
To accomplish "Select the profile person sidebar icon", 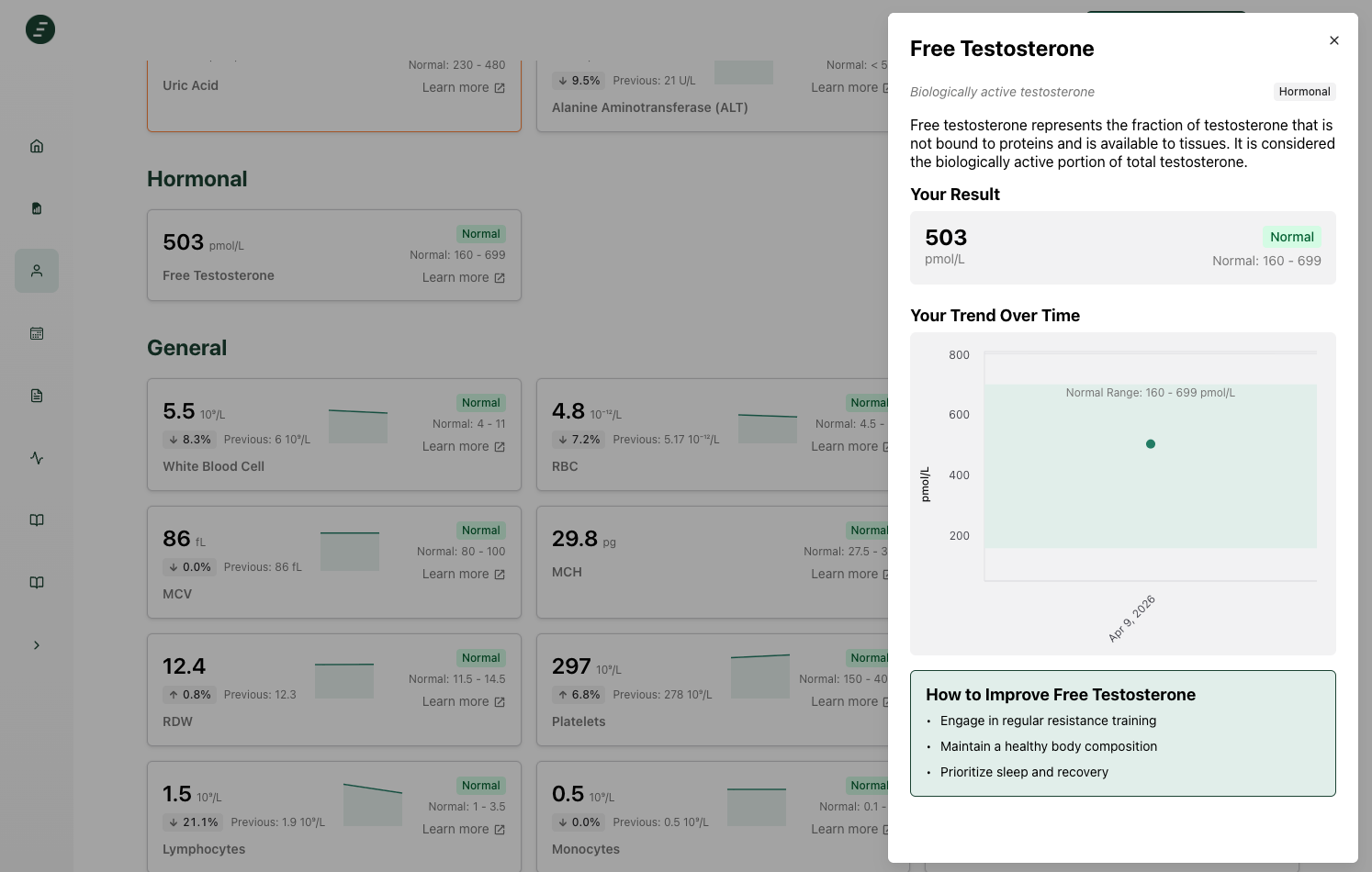I will pos(37,271).
